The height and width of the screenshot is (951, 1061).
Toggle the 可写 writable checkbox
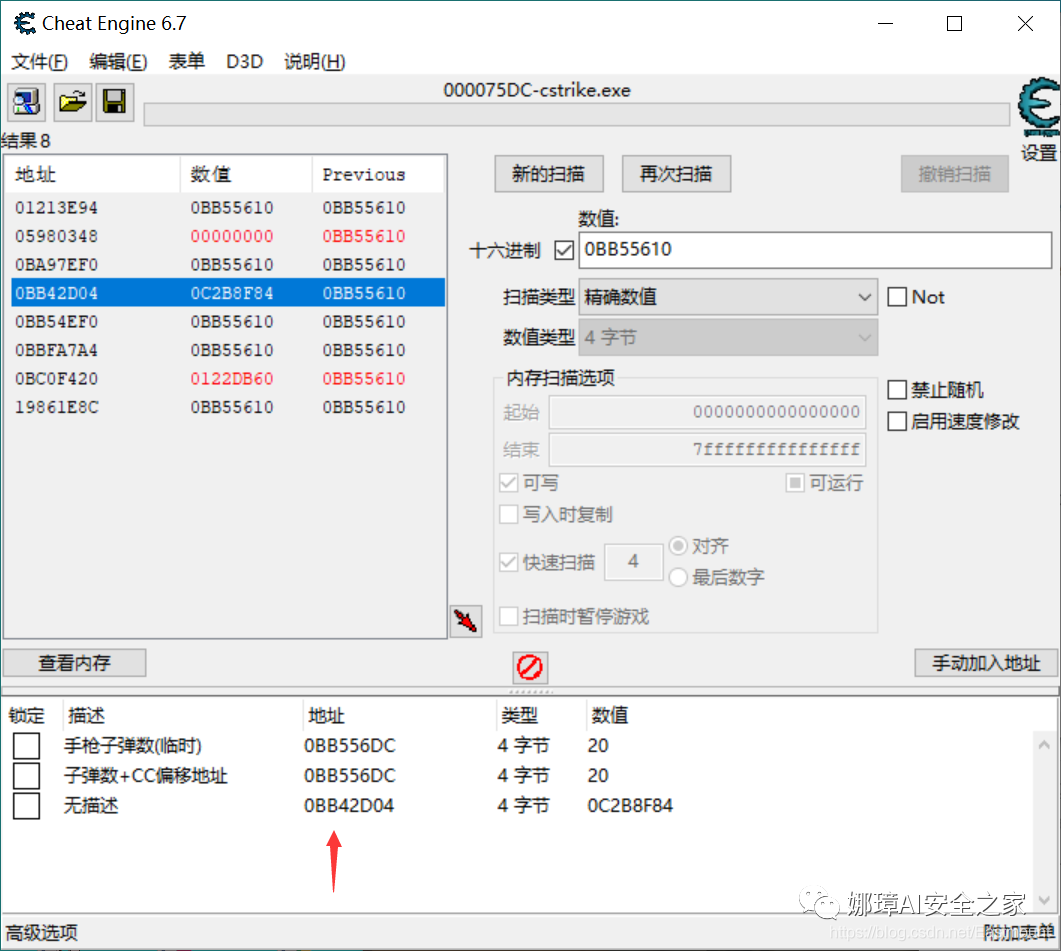coord(508,483)
